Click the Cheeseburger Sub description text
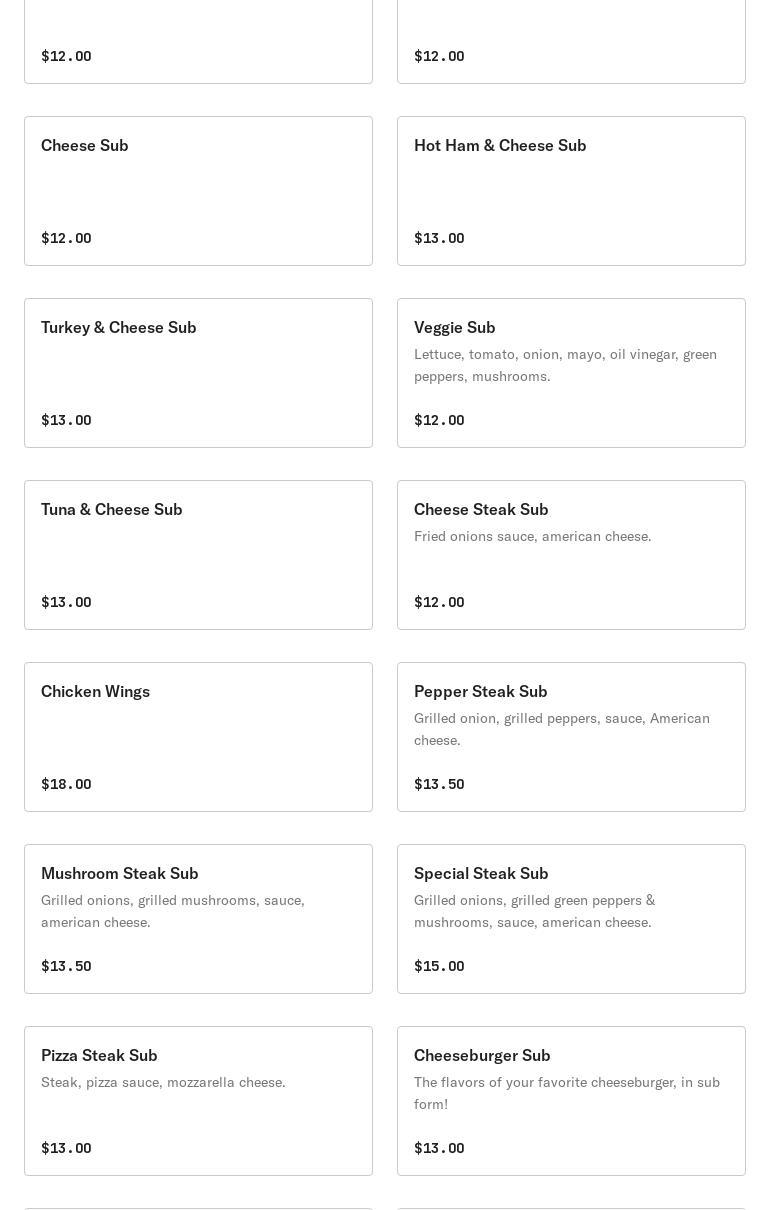Screen dimensions: 770x1210 tap(567, 1093)
